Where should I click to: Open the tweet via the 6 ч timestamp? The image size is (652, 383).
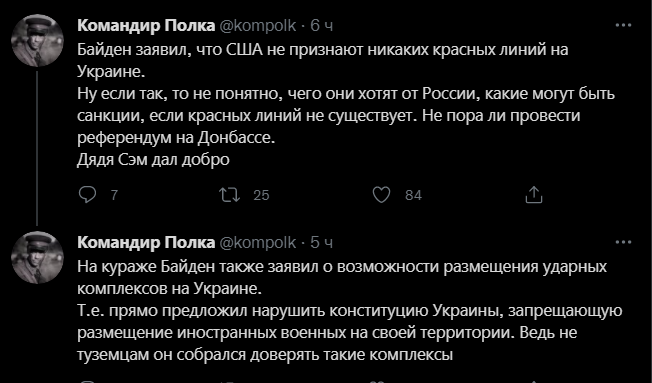coord(322,26)
